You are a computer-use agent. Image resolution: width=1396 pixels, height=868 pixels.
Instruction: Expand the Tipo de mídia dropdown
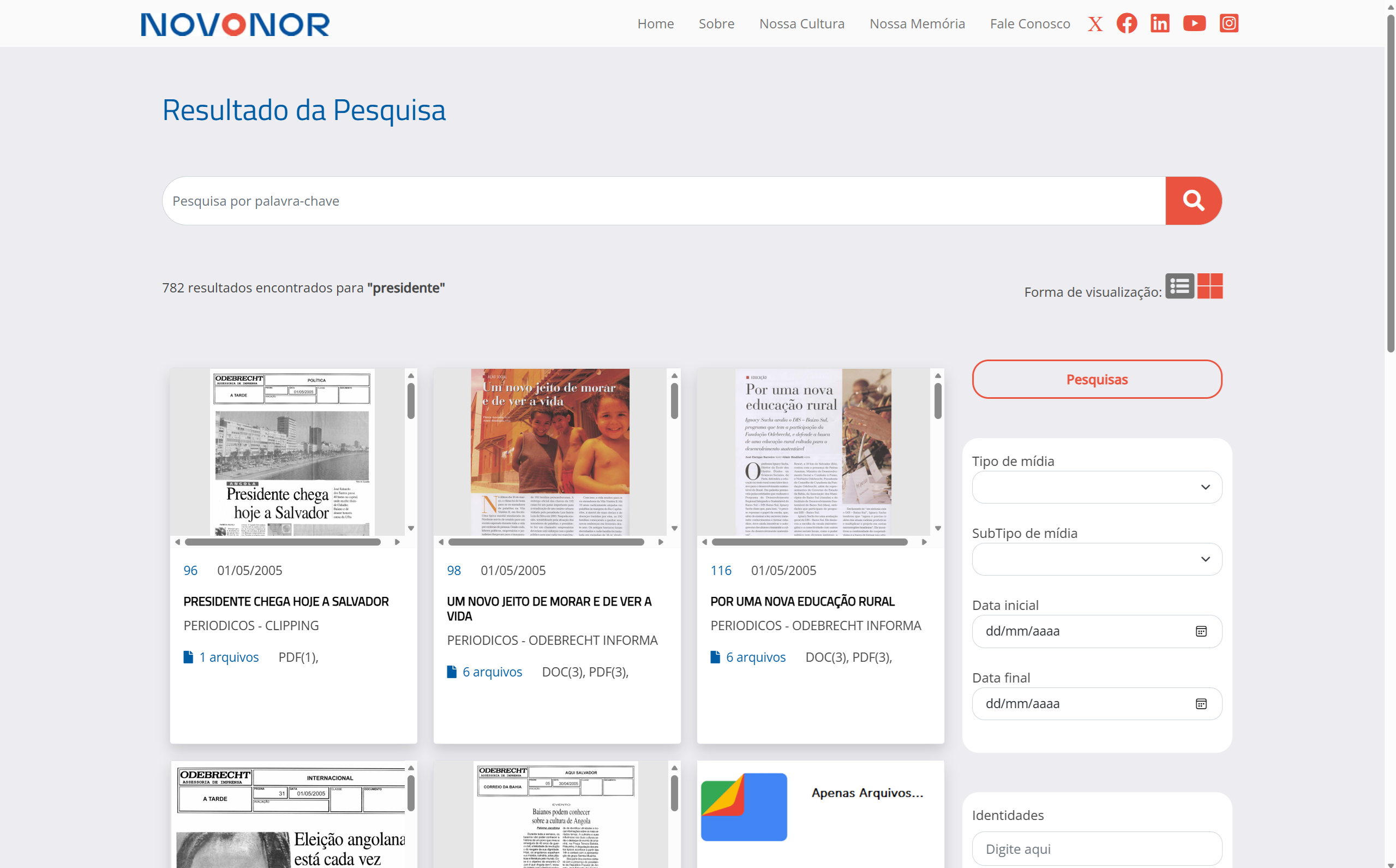click(x=1097, y=487)
